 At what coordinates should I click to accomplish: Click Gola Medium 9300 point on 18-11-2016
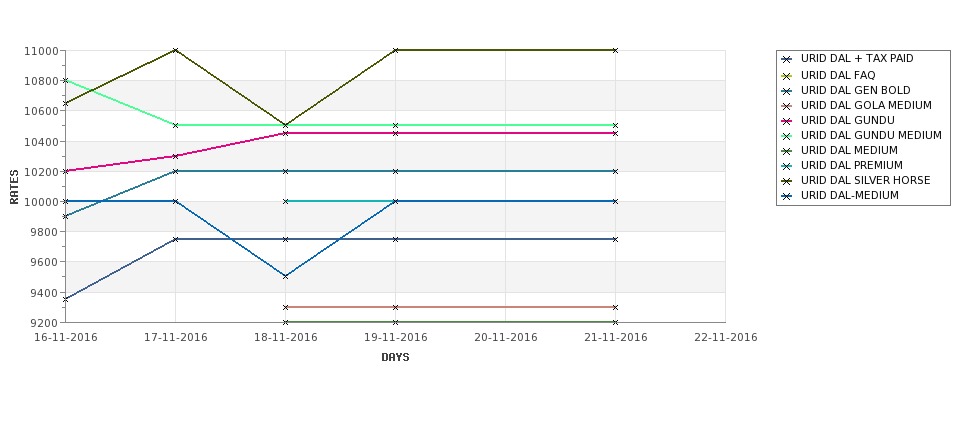pos(285,307)
